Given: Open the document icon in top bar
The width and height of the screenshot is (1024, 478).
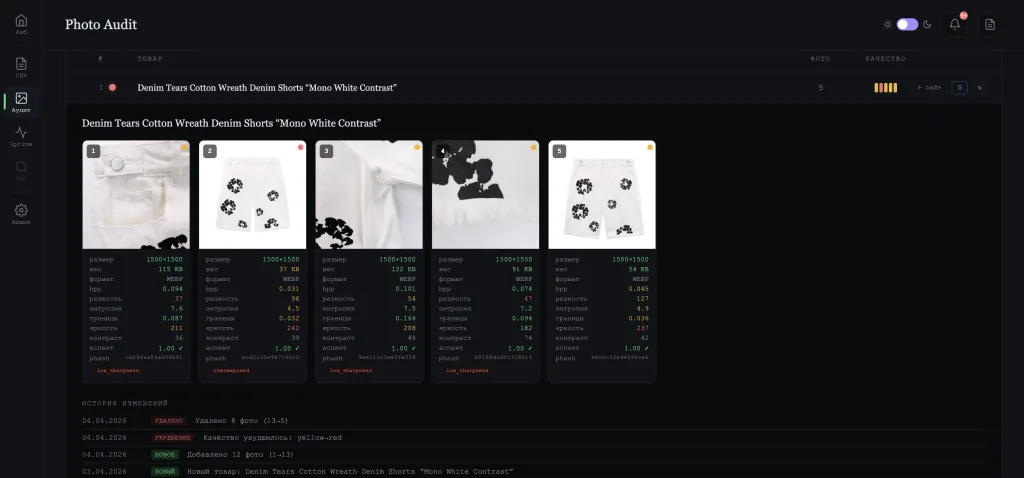Looking at the screenshot, I should (989, 24).
